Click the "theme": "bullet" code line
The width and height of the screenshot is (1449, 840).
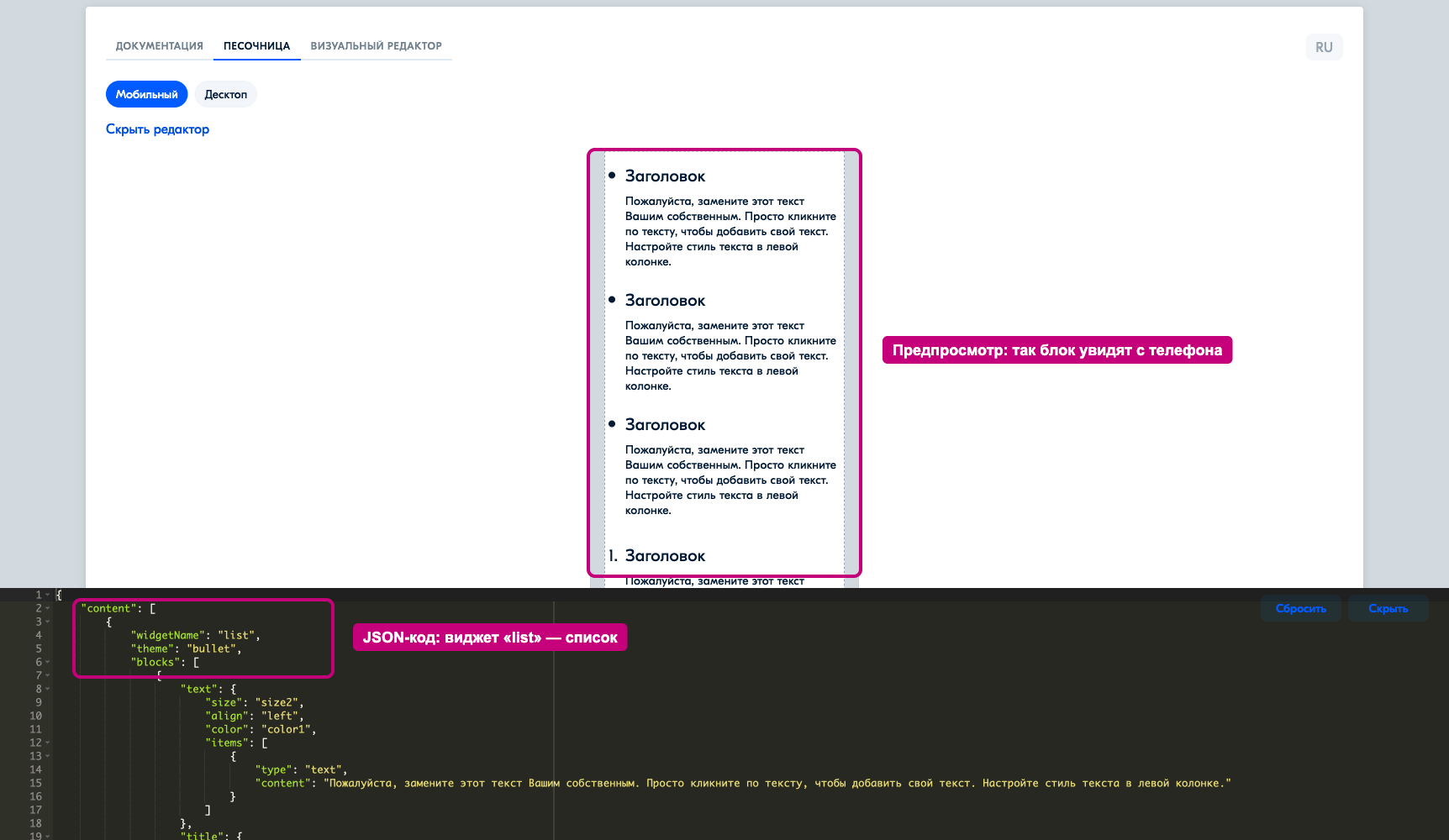pyautogui.click(x=186, y=648)
